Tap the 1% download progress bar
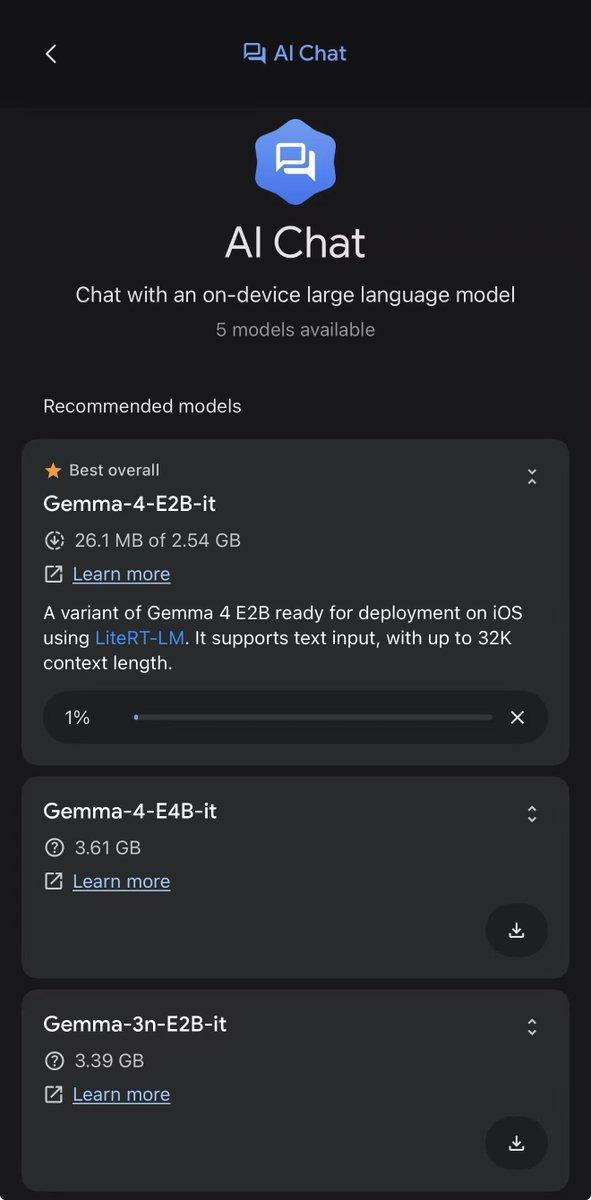Screen dimensions: 591x1200 [310, 717]
